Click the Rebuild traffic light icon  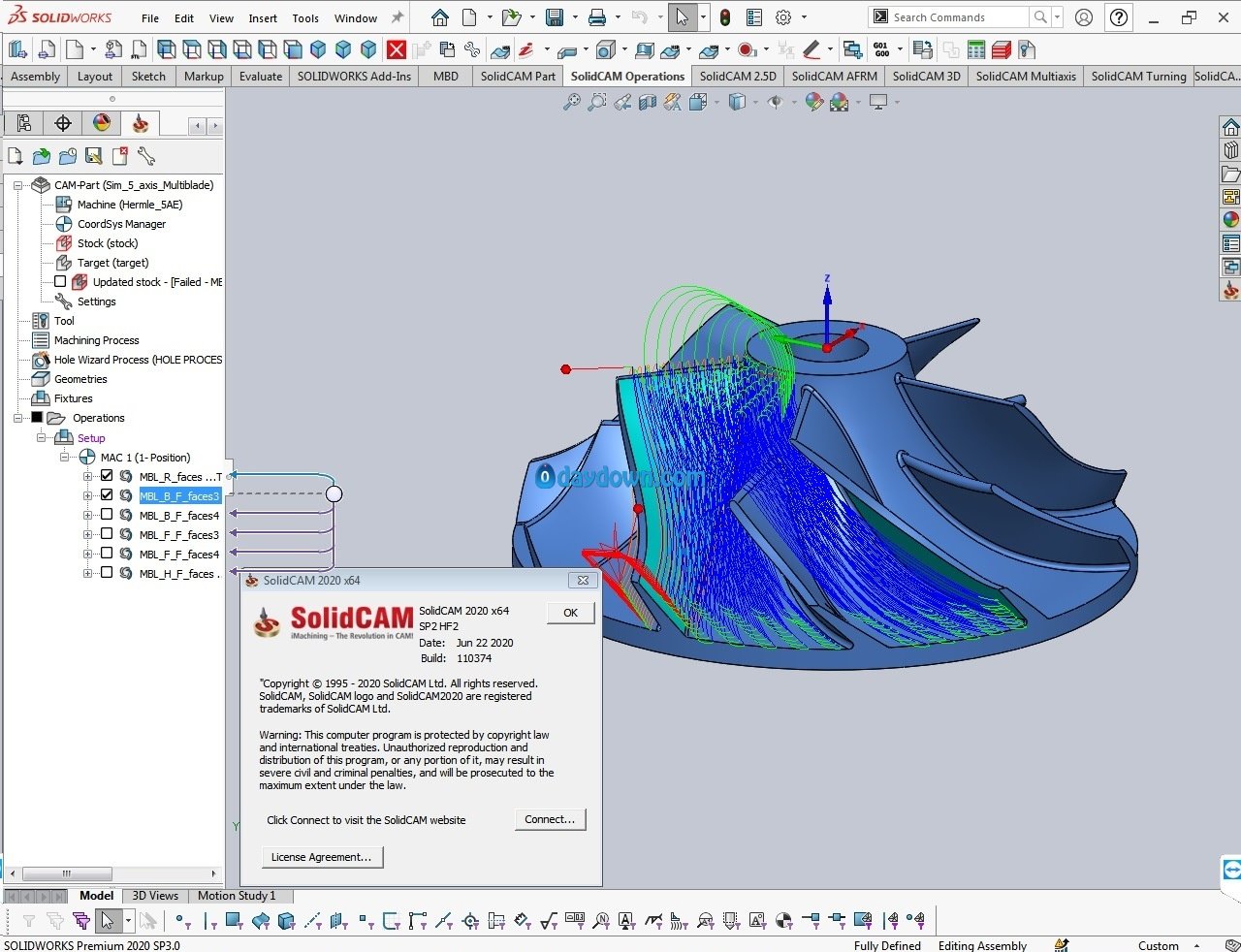pyautogui.click(x=725, y=17)
